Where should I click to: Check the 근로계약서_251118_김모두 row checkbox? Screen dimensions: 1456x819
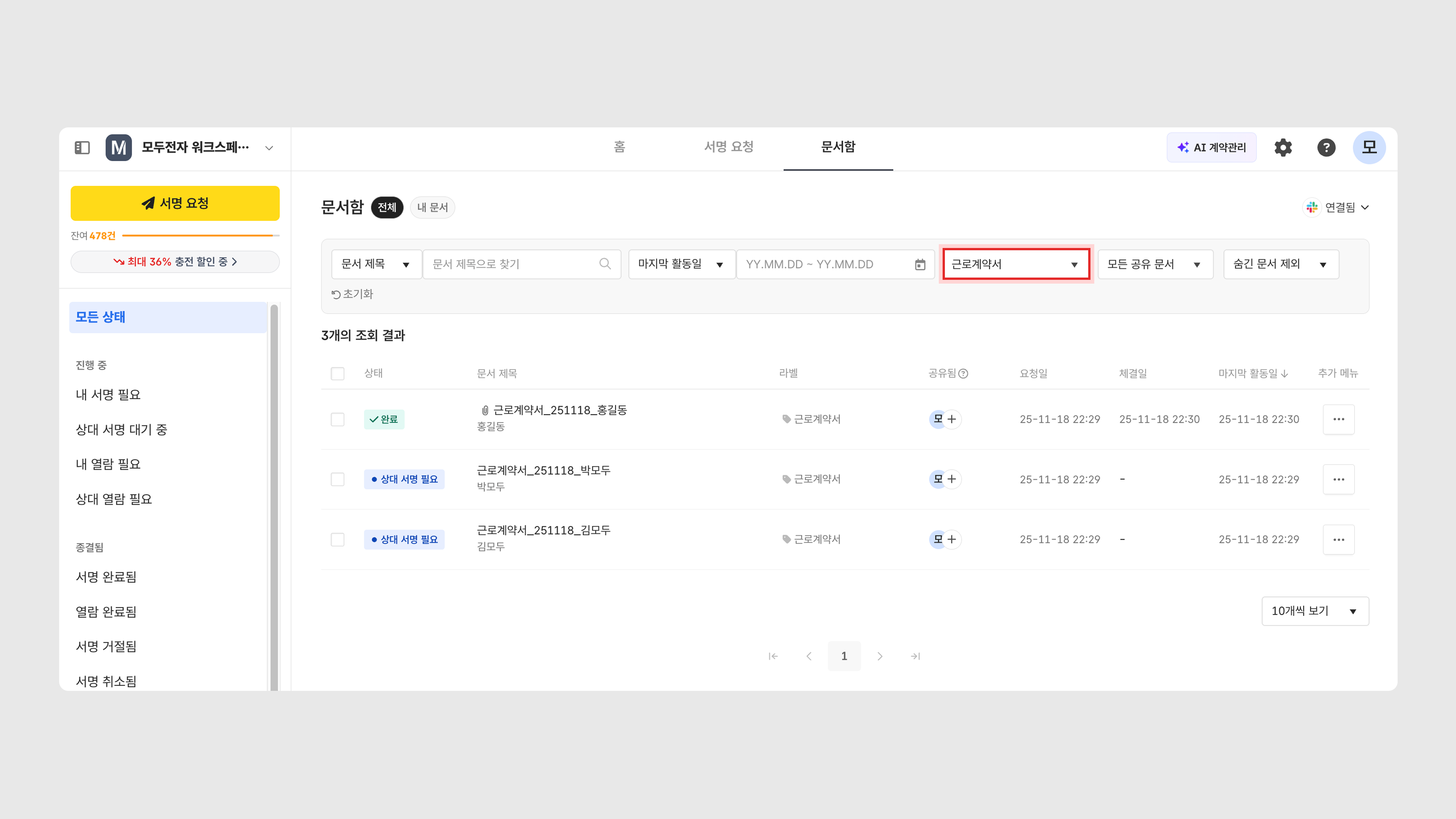337,540
